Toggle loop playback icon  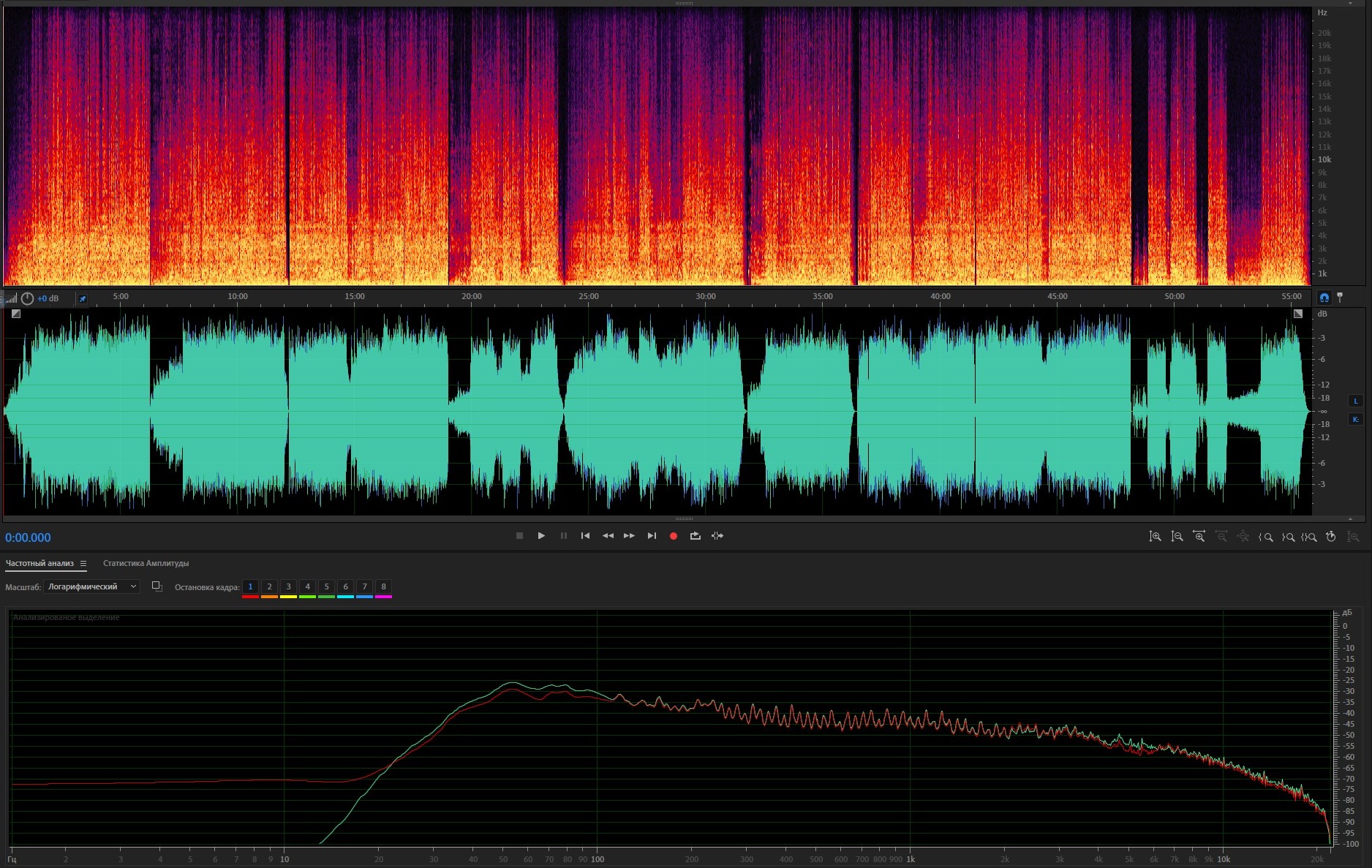coord(695,536)
